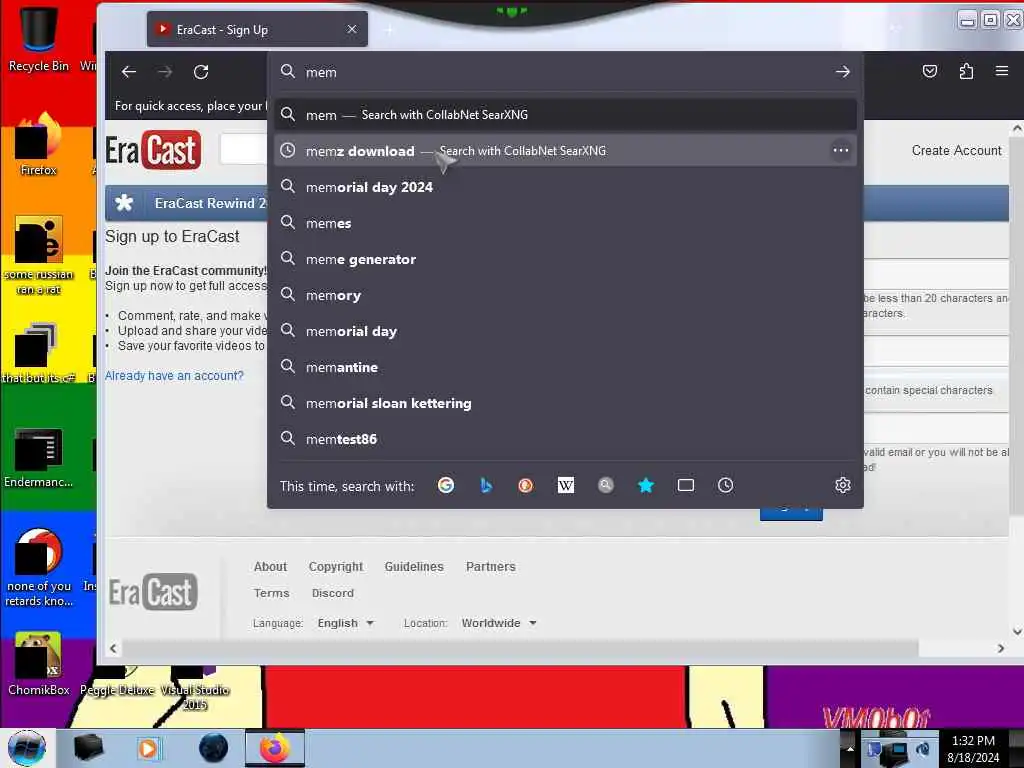
Task: Open the Windows Start orb
Action: click(x=27, y=748)
